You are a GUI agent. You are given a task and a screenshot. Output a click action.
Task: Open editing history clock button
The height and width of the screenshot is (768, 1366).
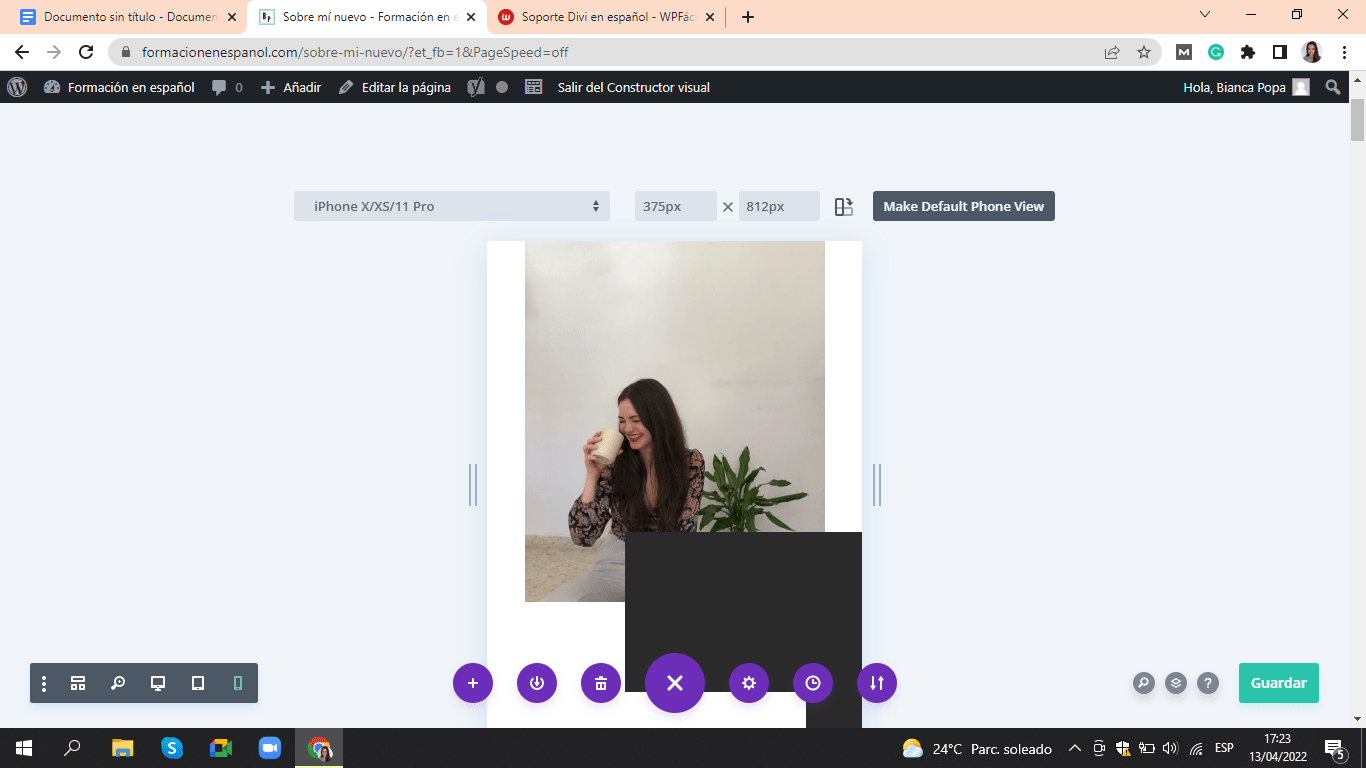tap(813, 683)
